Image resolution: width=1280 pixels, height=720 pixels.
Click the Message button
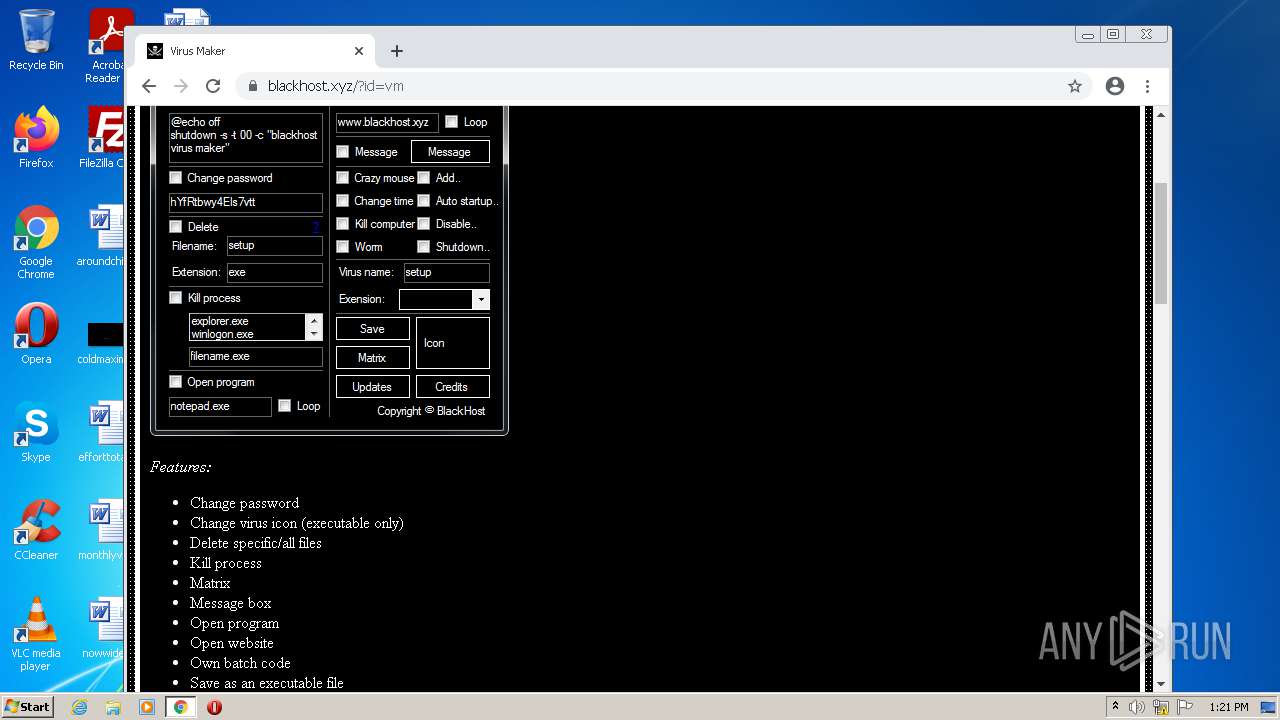click(450, 152)
